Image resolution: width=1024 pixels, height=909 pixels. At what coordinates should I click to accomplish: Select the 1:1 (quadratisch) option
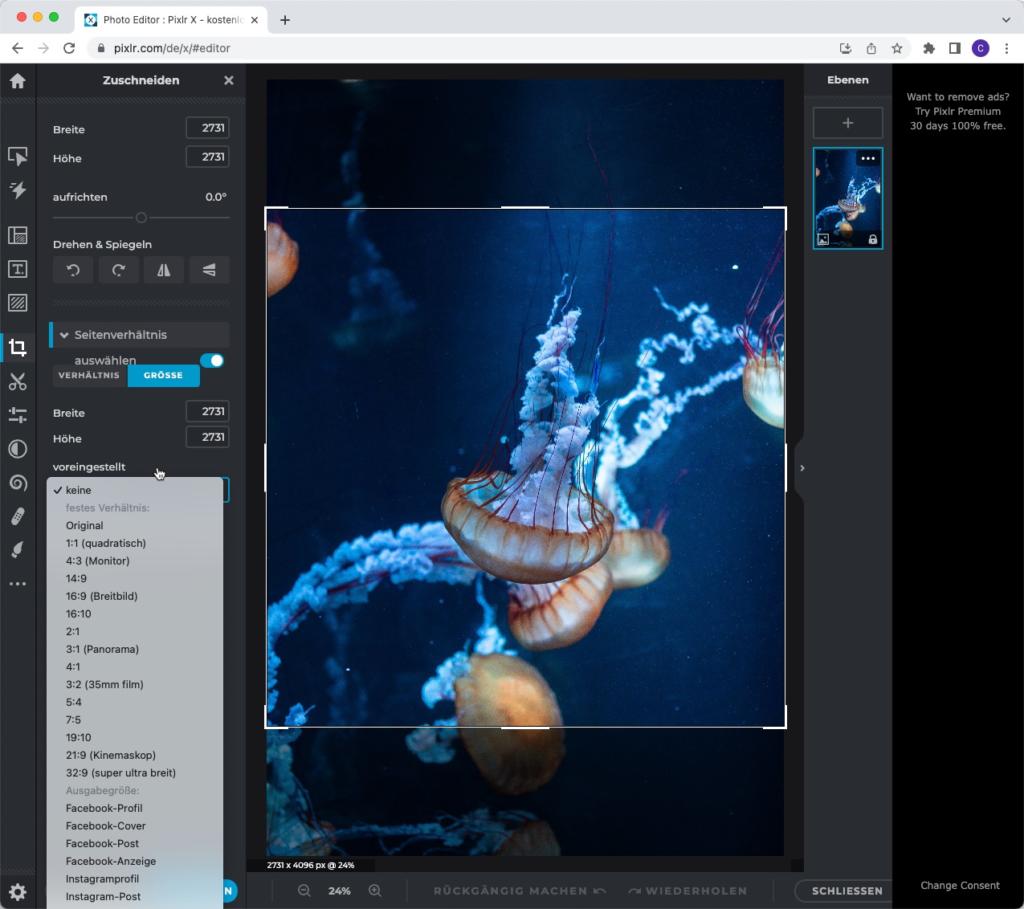coord(107,542)
